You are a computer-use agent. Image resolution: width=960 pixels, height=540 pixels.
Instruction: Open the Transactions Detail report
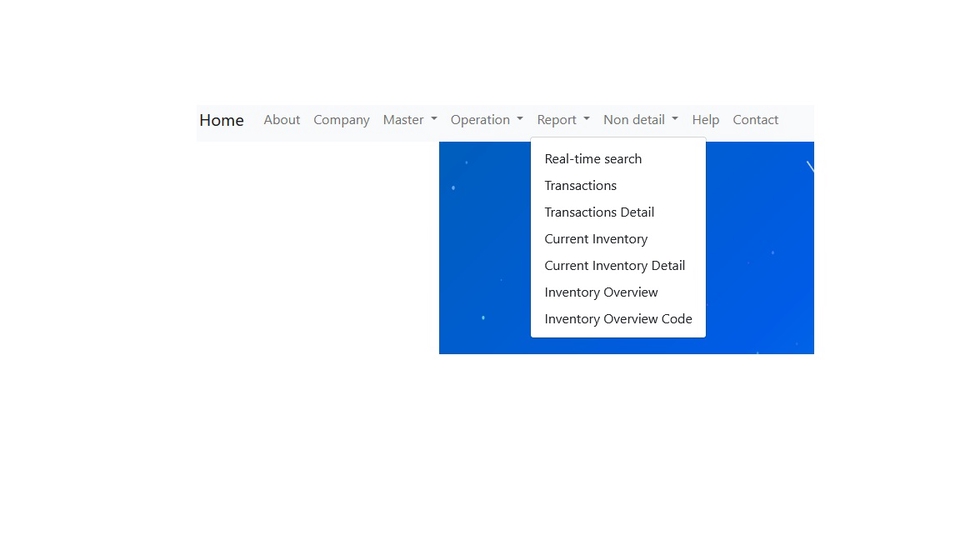pyautogui.click(x=599, y=212)
